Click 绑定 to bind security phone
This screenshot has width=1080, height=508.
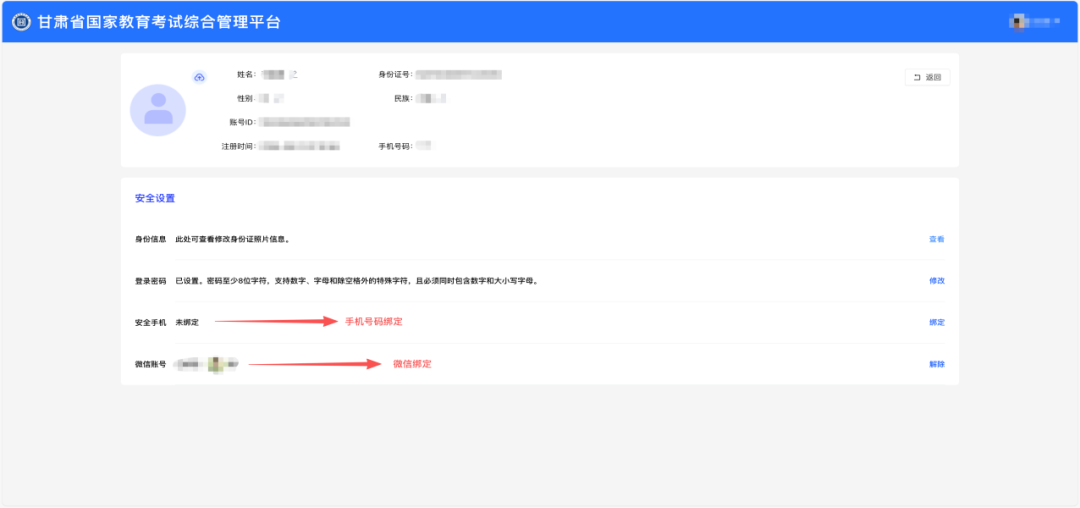click(936, 322)
